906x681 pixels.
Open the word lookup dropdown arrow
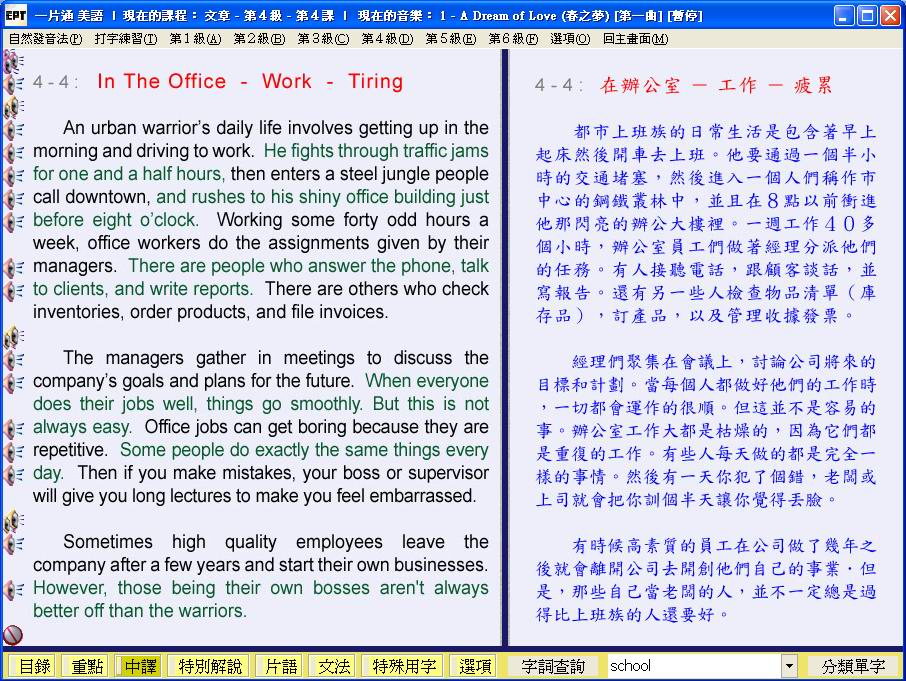coord(789,666)
